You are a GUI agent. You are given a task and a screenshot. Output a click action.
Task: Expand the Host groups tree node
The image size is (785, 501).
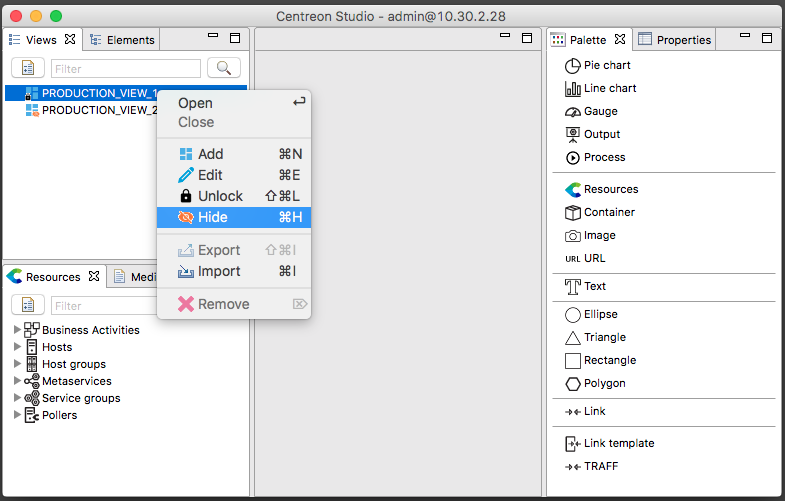coord(17,364)
